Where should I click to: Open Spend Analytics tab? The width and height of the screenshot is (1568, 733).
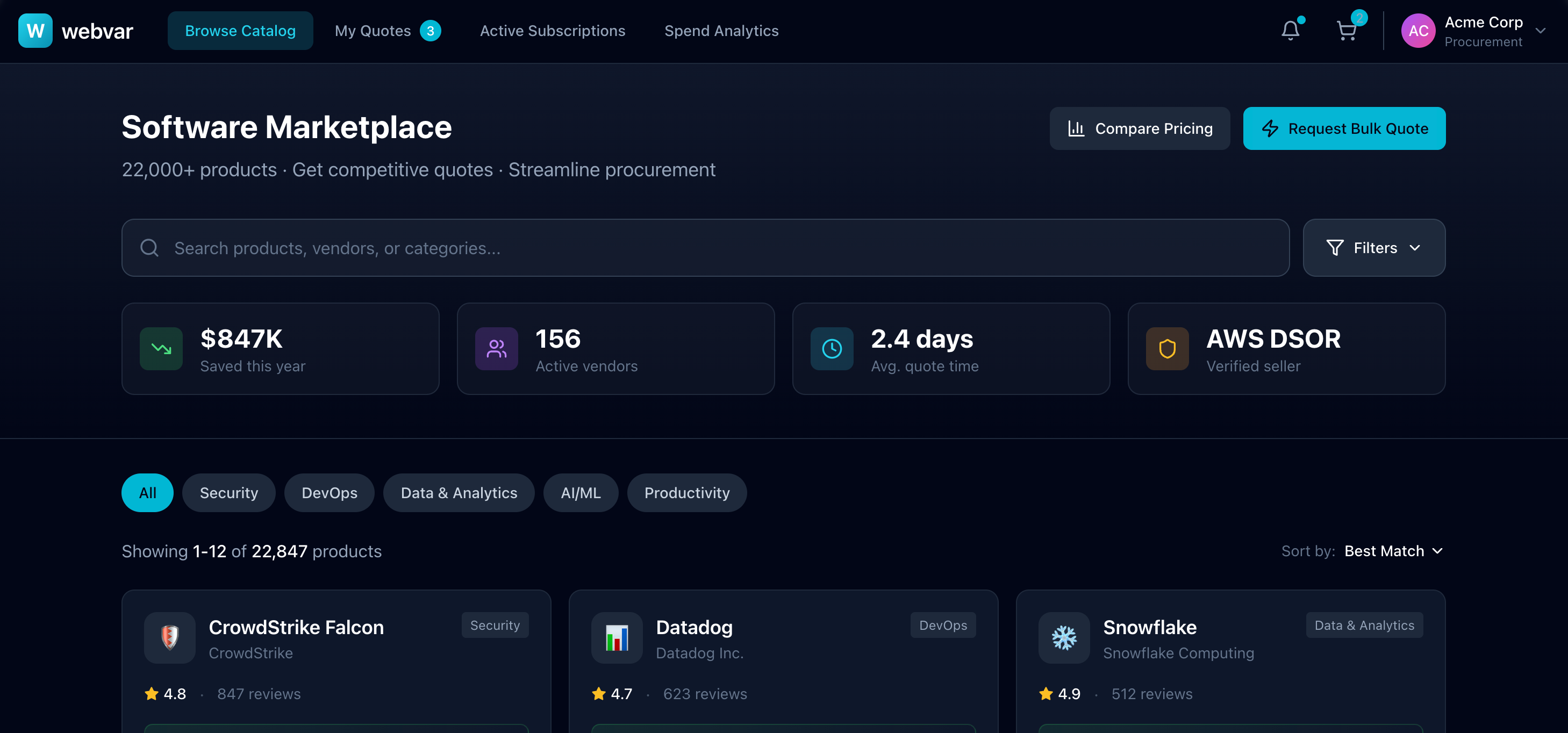coord(721,31)
